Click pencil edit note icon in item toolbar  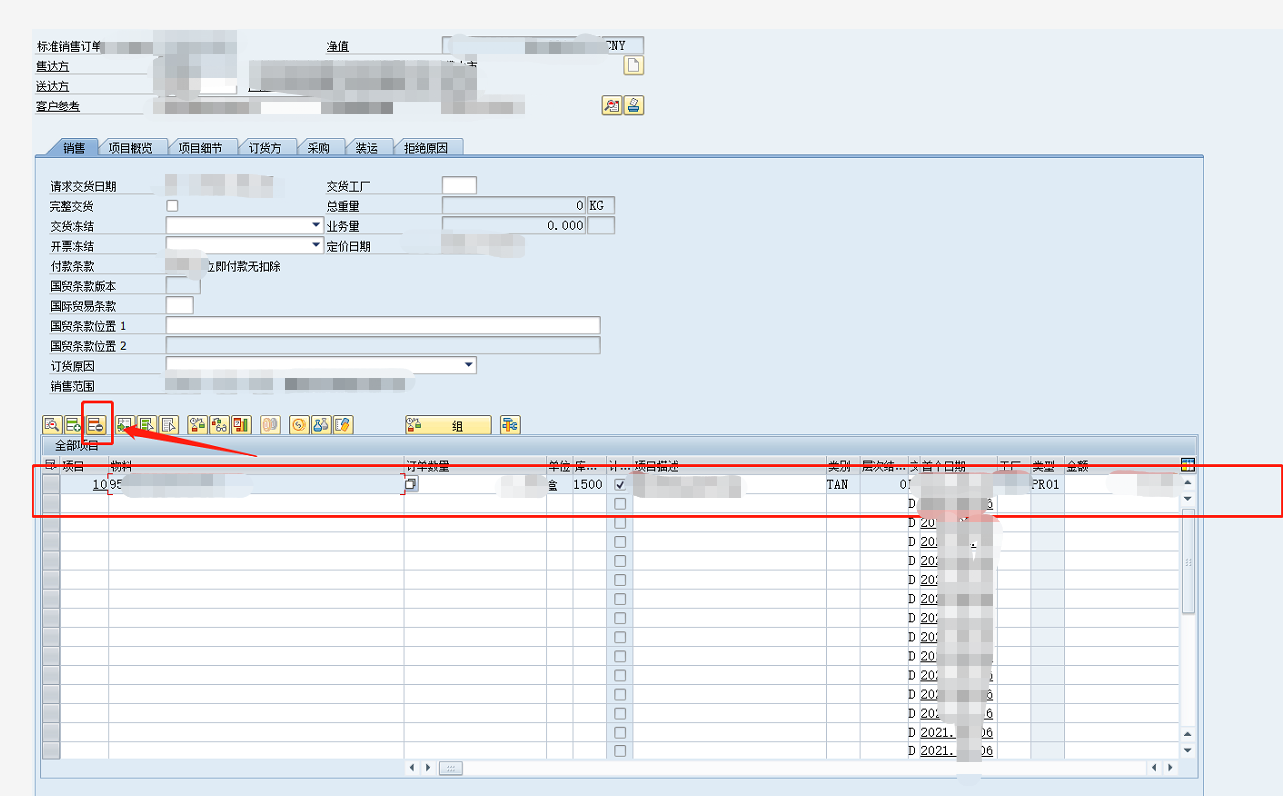(343, 425)
